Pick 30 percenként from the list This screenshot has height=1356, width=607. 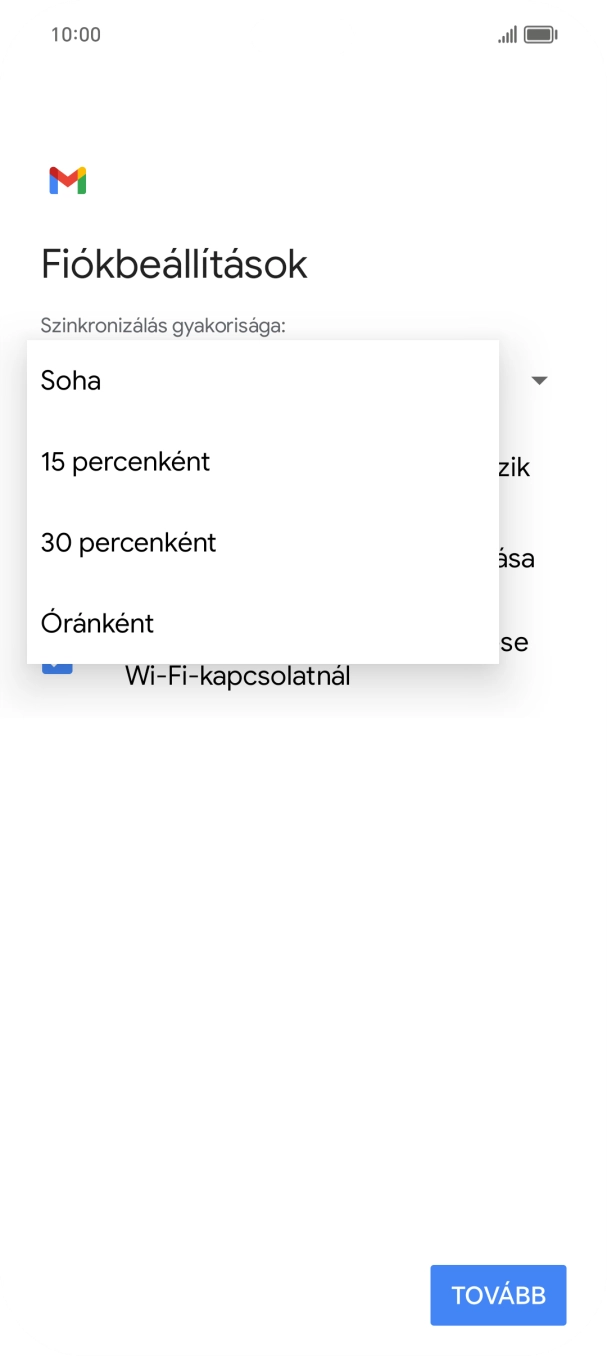pos(127,542)
